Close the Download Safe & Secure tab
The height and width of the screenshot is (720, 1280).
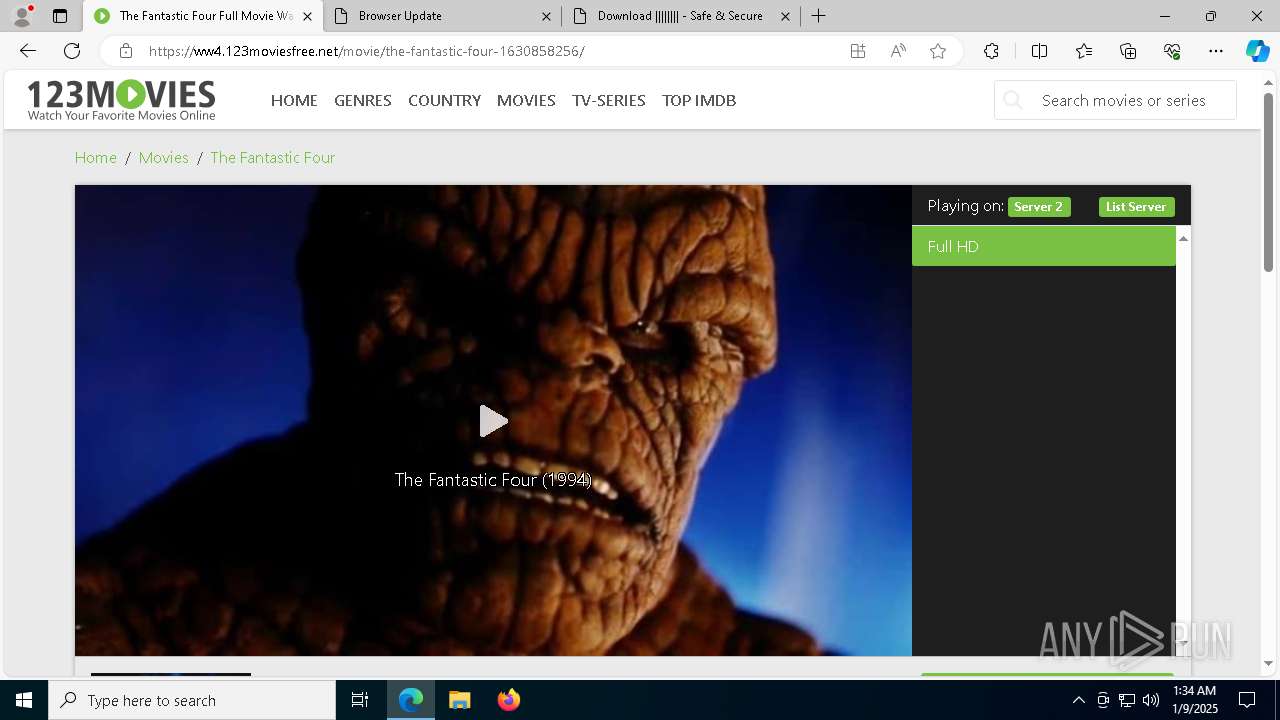tap(785, 16)
